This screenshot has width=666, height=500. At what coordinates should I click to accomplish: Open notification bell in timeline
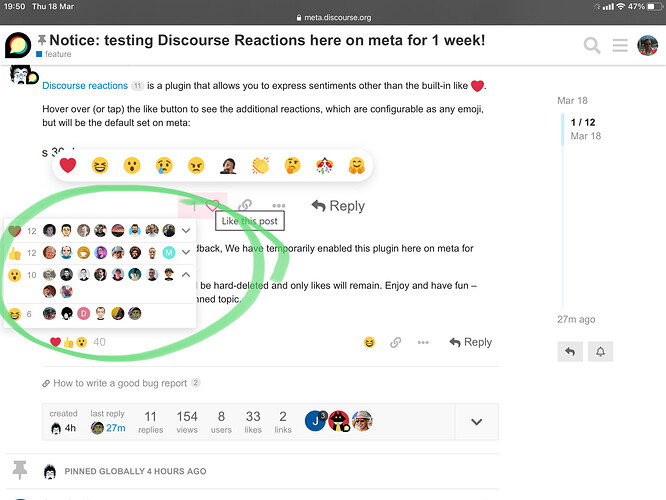click(600, 351)
